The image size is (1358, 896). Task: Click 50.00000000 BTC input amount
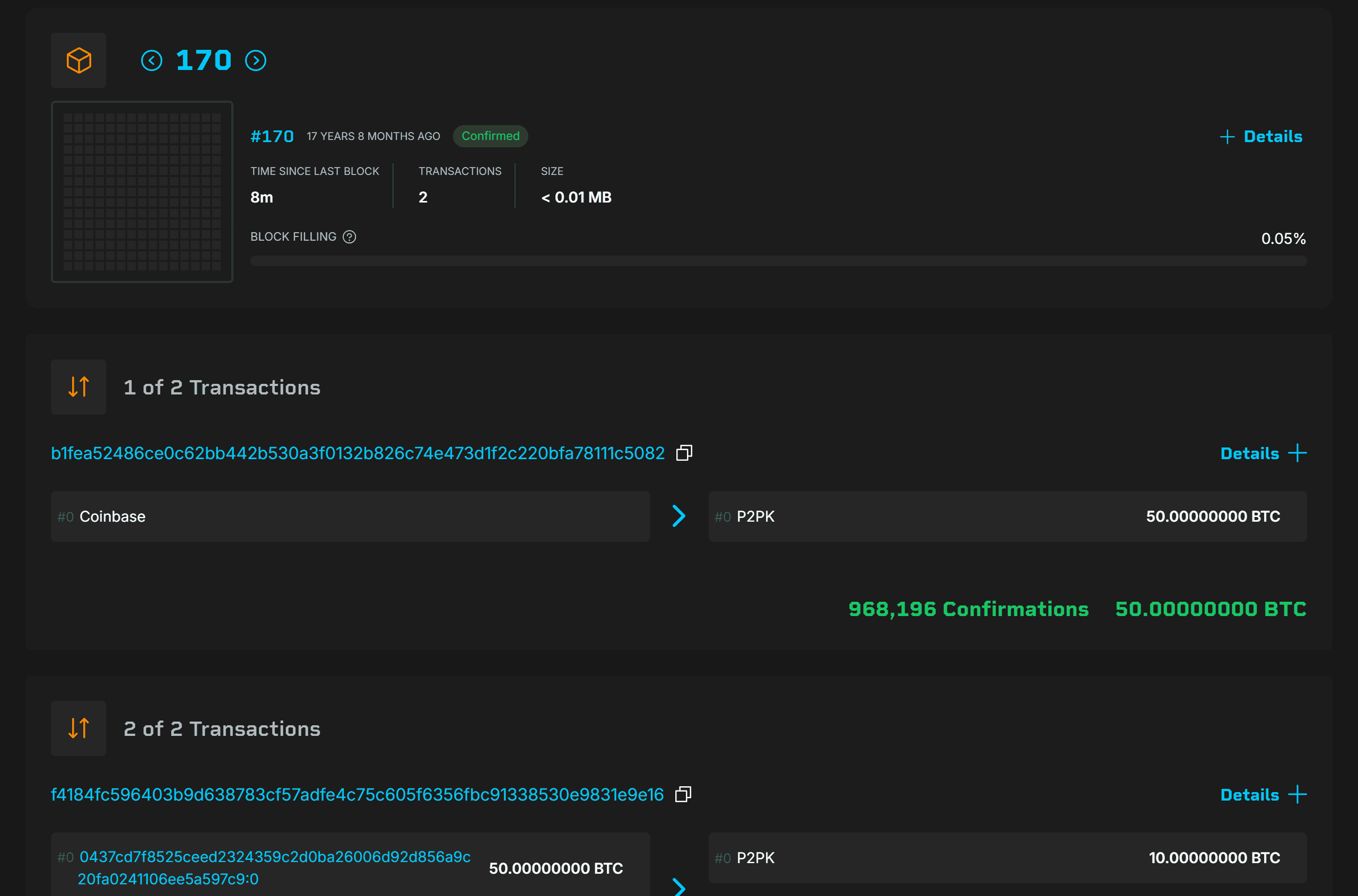[x=556, y=868]
